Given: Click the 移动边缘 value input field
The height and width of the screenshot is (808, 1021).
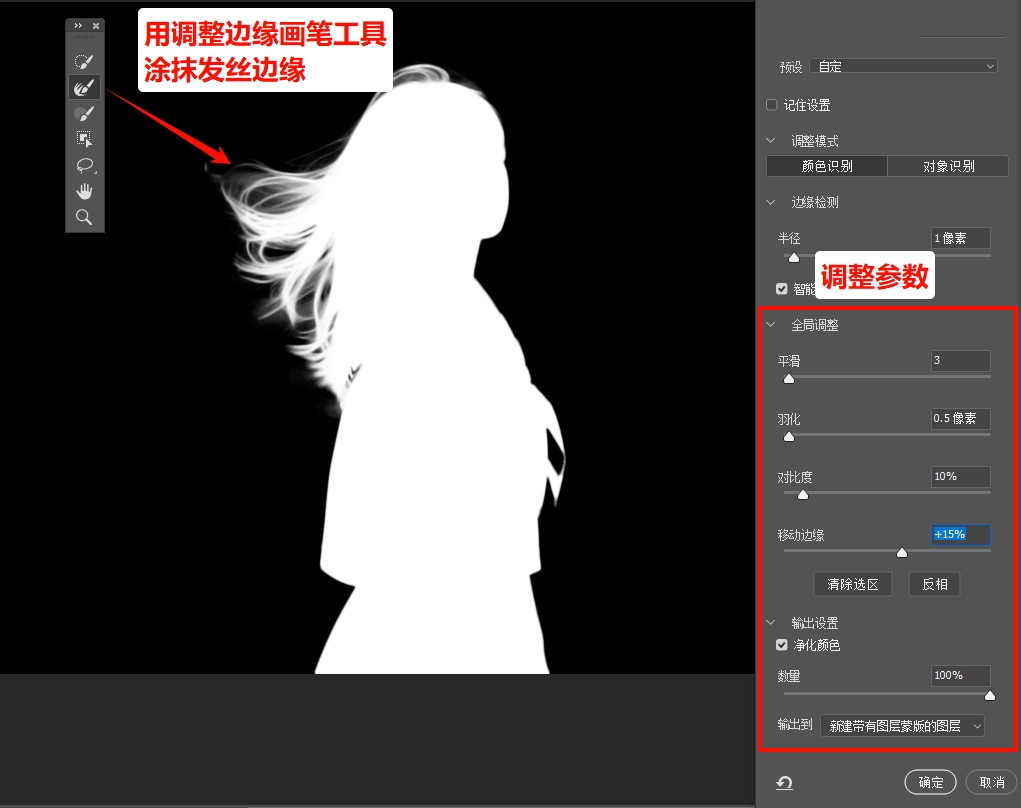Looking at the screenshot, I should pyautogui.click(x=959, y=534).
